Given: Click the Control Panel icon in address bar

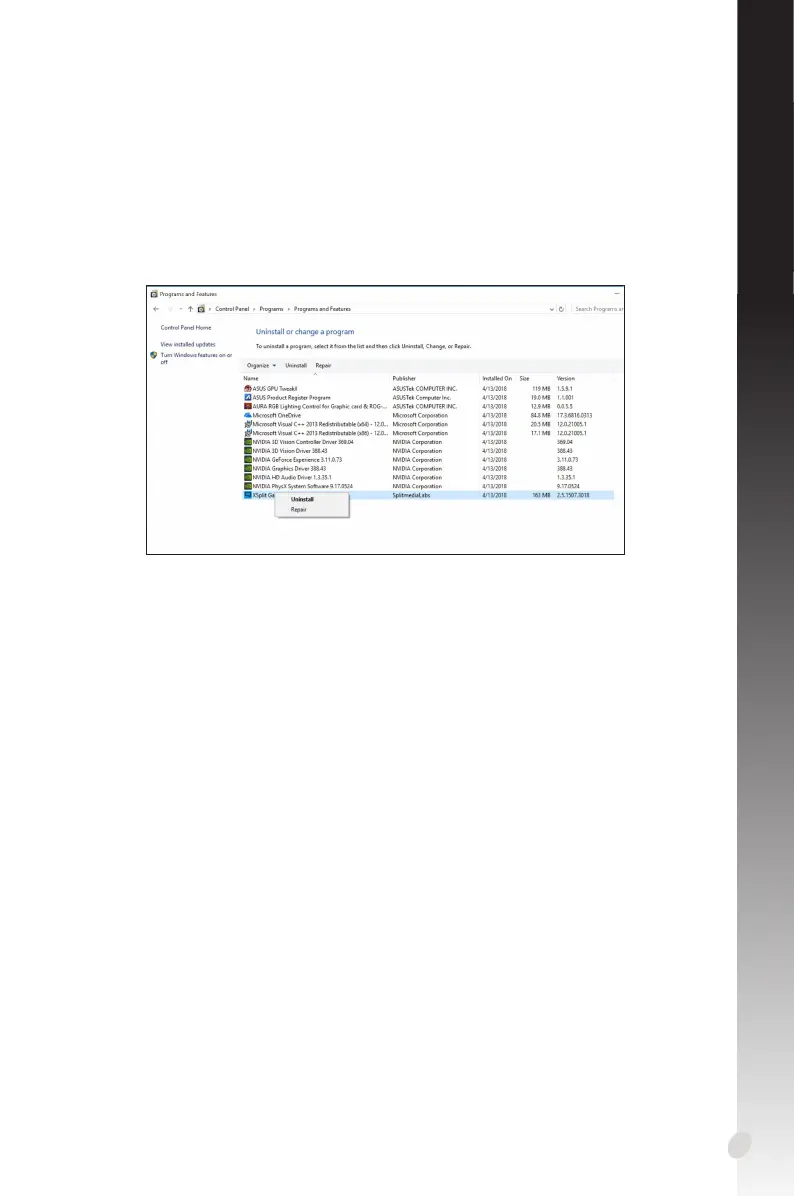Looking at the screenshot, I should pyautogui.click(x=201, y=309).
